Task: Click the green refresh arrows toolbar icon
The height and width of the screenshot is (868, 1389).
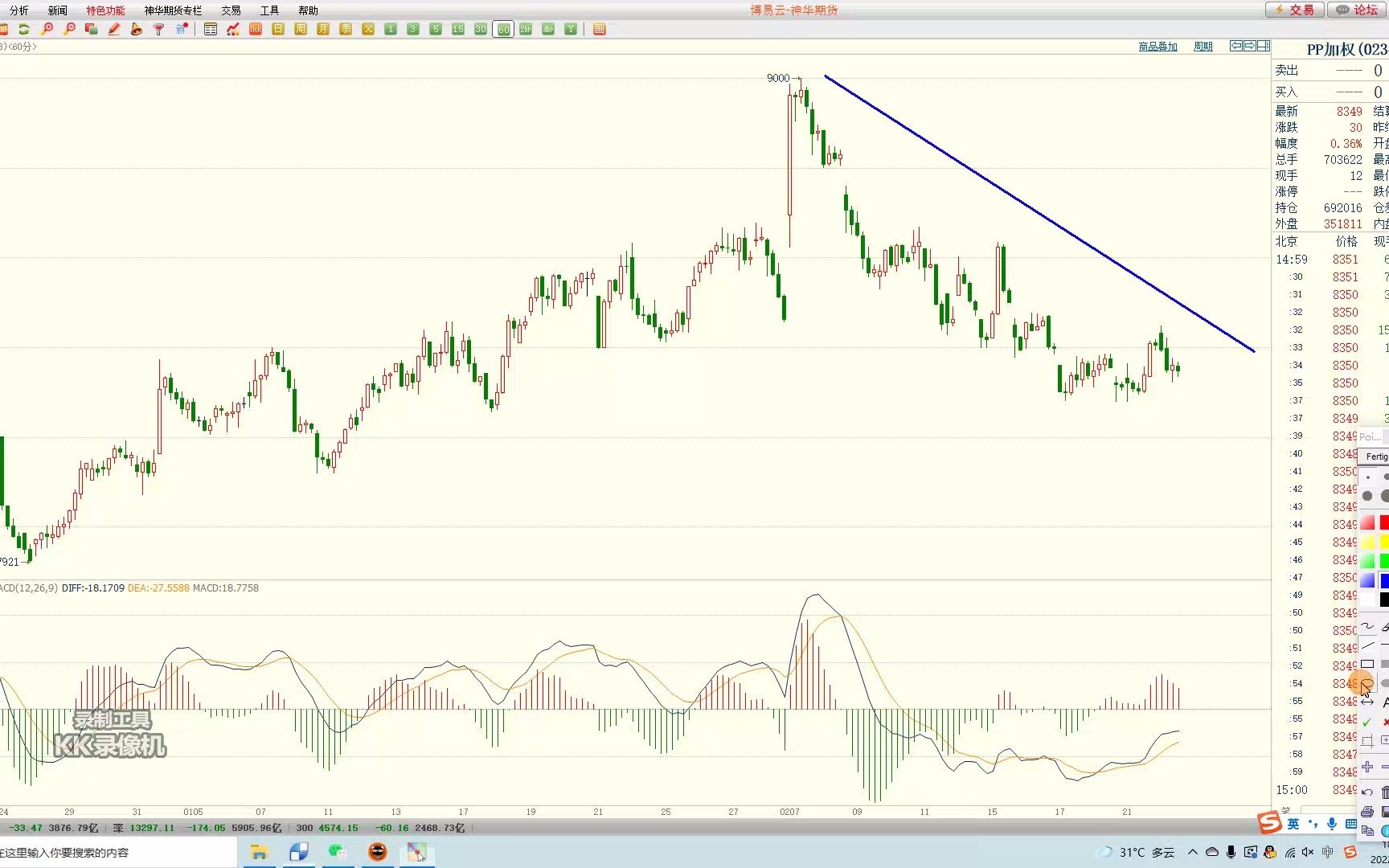Action: [24, 29]
